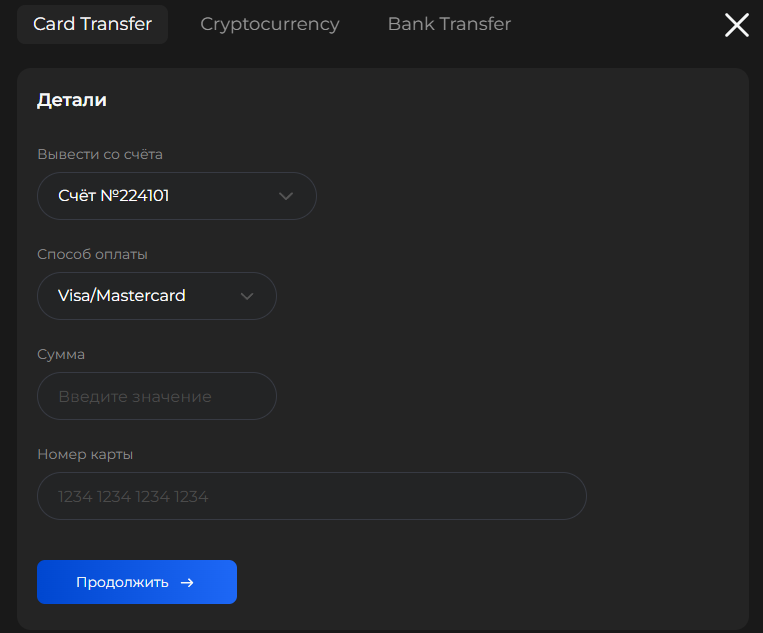
Task: Click the Введите значение placeholder text
Action: (135, 396)
